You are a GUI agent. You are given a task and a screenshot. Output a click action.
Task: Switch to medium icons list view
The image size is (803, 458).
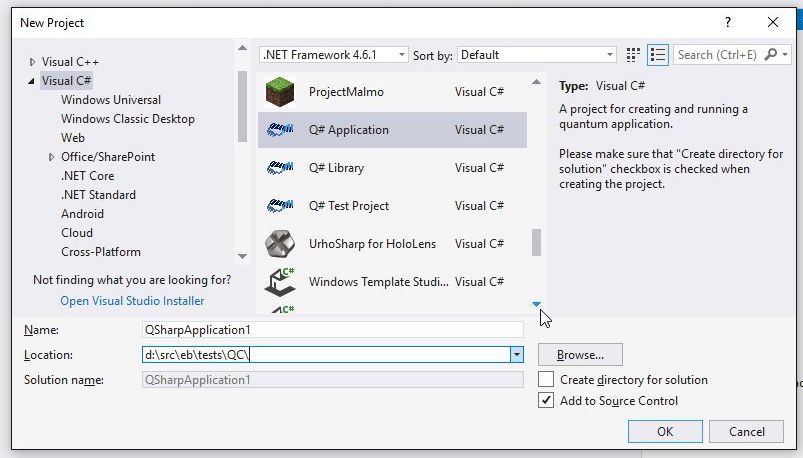pyautogui.click(x=657, y=55)
